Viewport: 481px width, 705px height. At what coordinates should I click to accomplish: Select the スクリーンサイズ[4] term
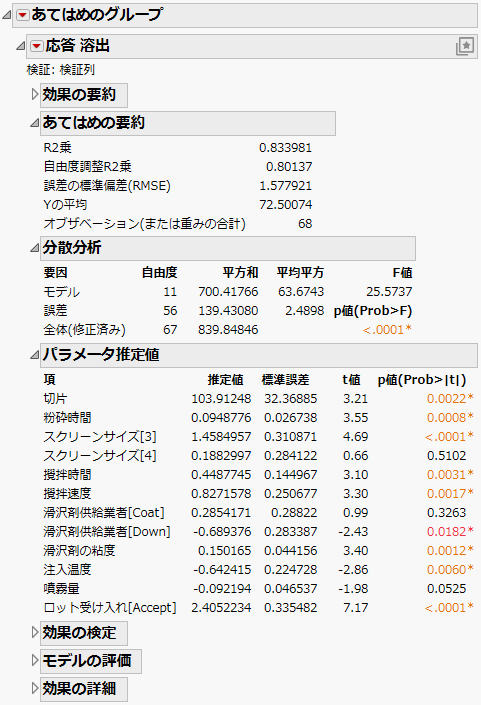tap(100, 455)
